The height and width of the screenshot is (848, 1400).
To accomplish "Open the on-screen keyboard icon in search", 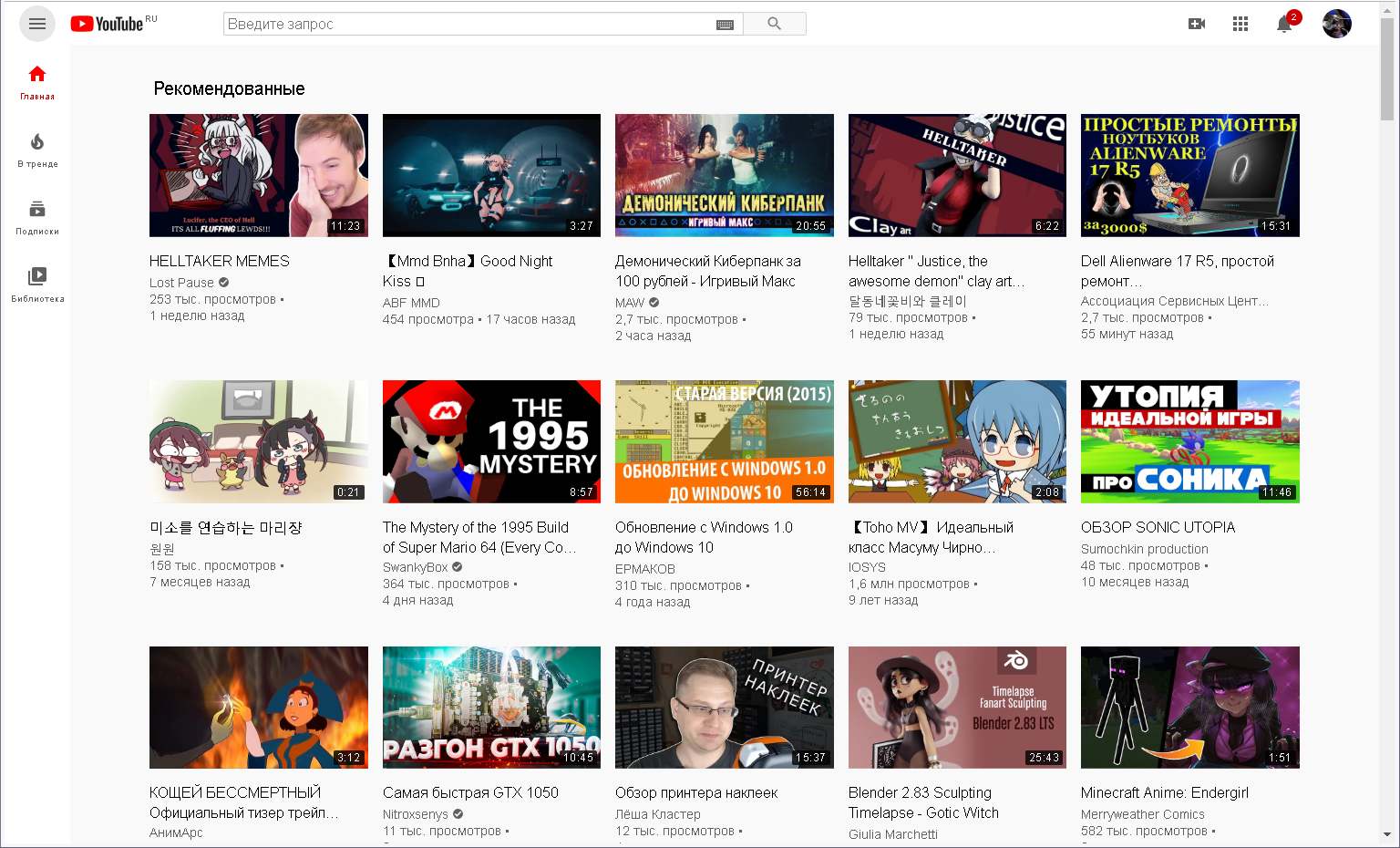I will [725, 25].
